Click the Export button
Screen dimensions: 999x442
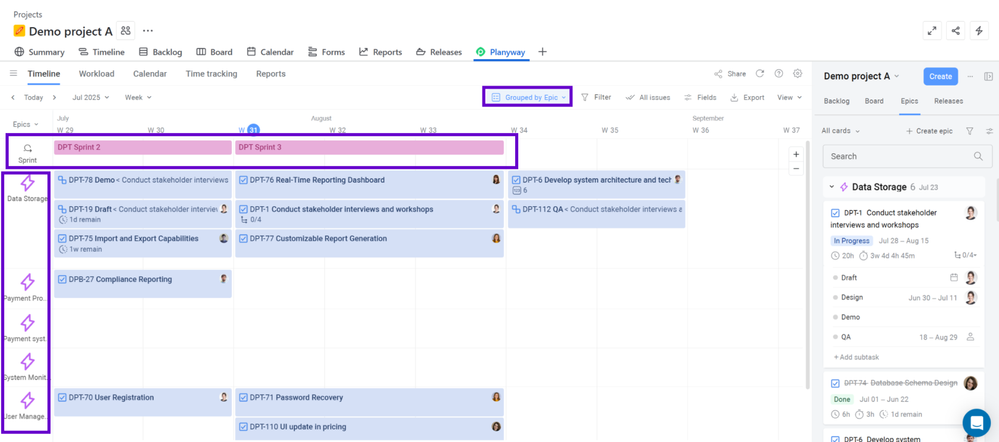[747, 97]
